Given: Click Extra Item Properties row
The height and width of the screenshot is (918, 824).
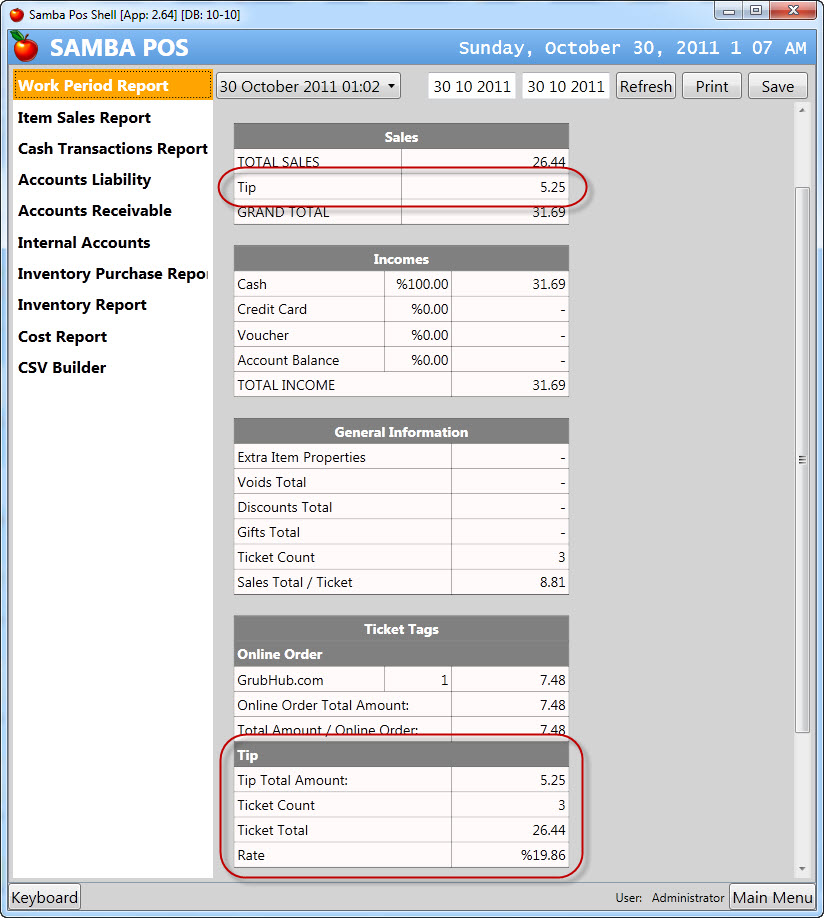Looking at the screenshot, I should pyautogui.click(x=401, y=457).
